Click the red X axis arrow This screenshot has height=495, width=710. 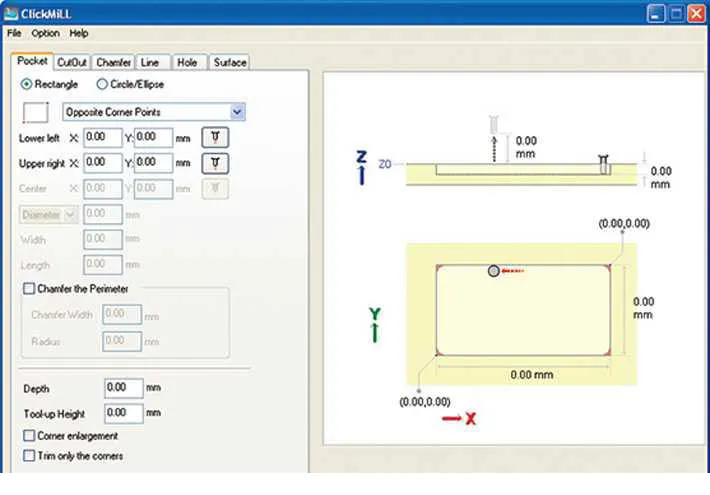[449, 418]
